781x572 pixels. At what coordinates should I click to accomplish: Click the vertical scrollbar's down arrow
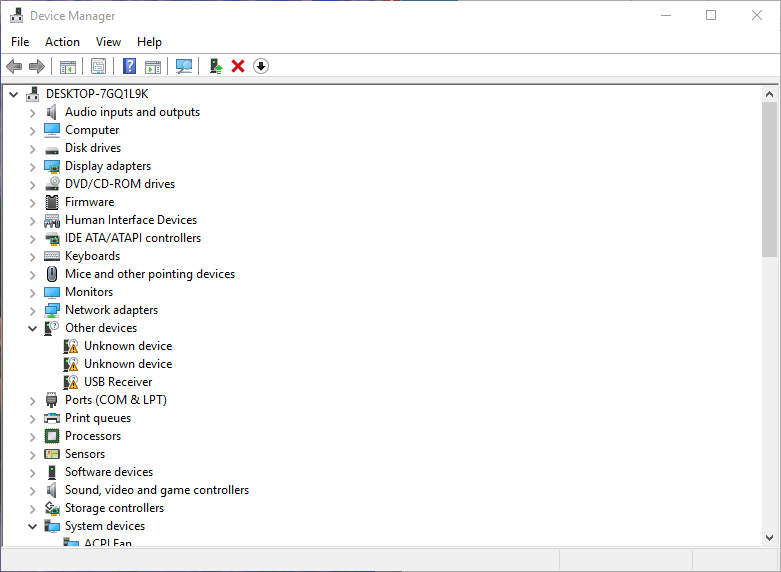[x=769, y=538]
